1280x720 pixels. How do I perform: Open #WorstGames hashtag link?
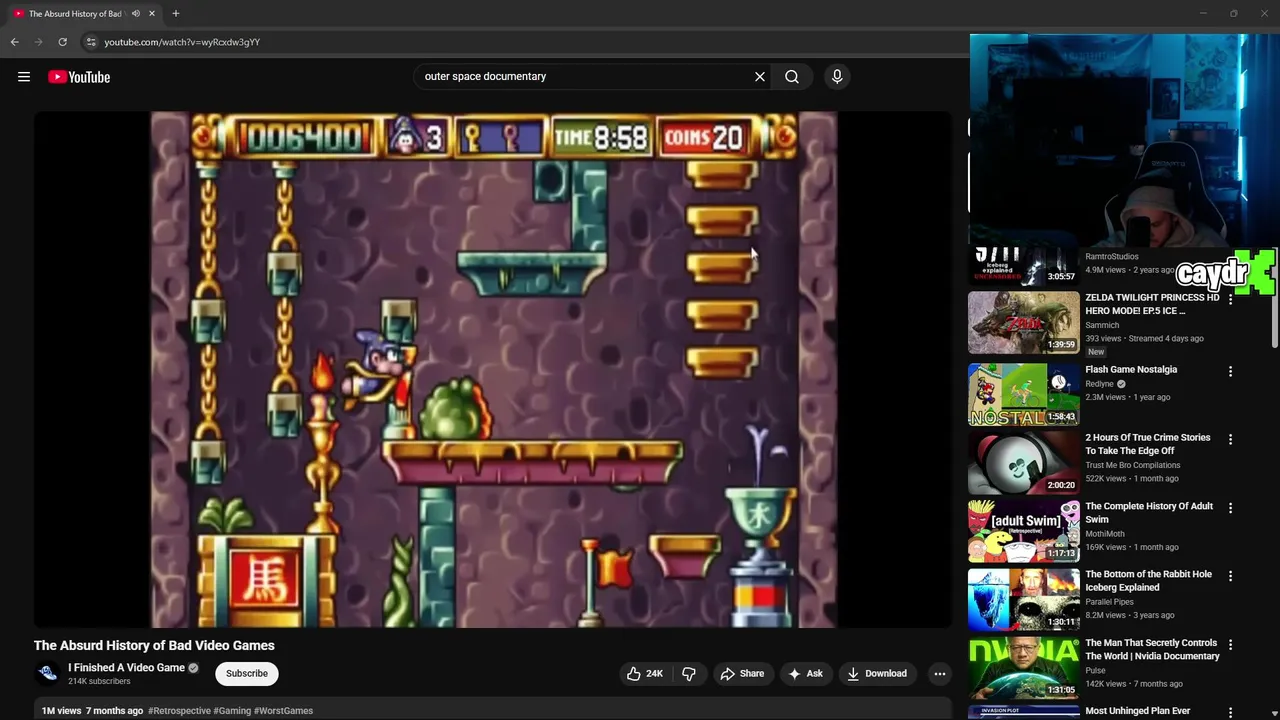[x=284, y=711]
